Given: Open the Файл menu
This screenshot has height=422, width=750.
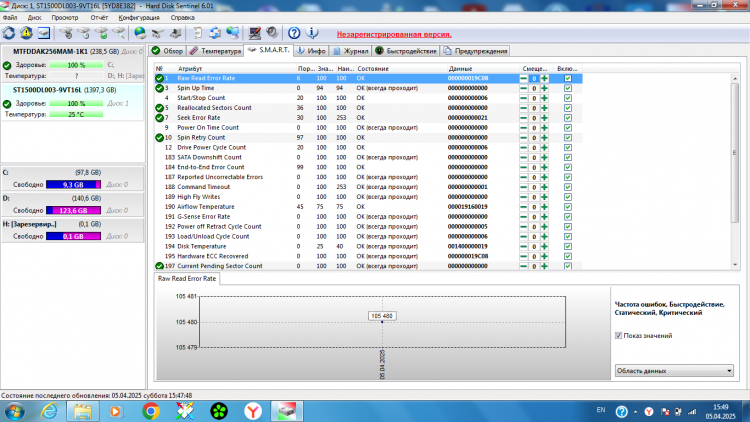Looking at the screenshot, I should click(x=10, y=18).
